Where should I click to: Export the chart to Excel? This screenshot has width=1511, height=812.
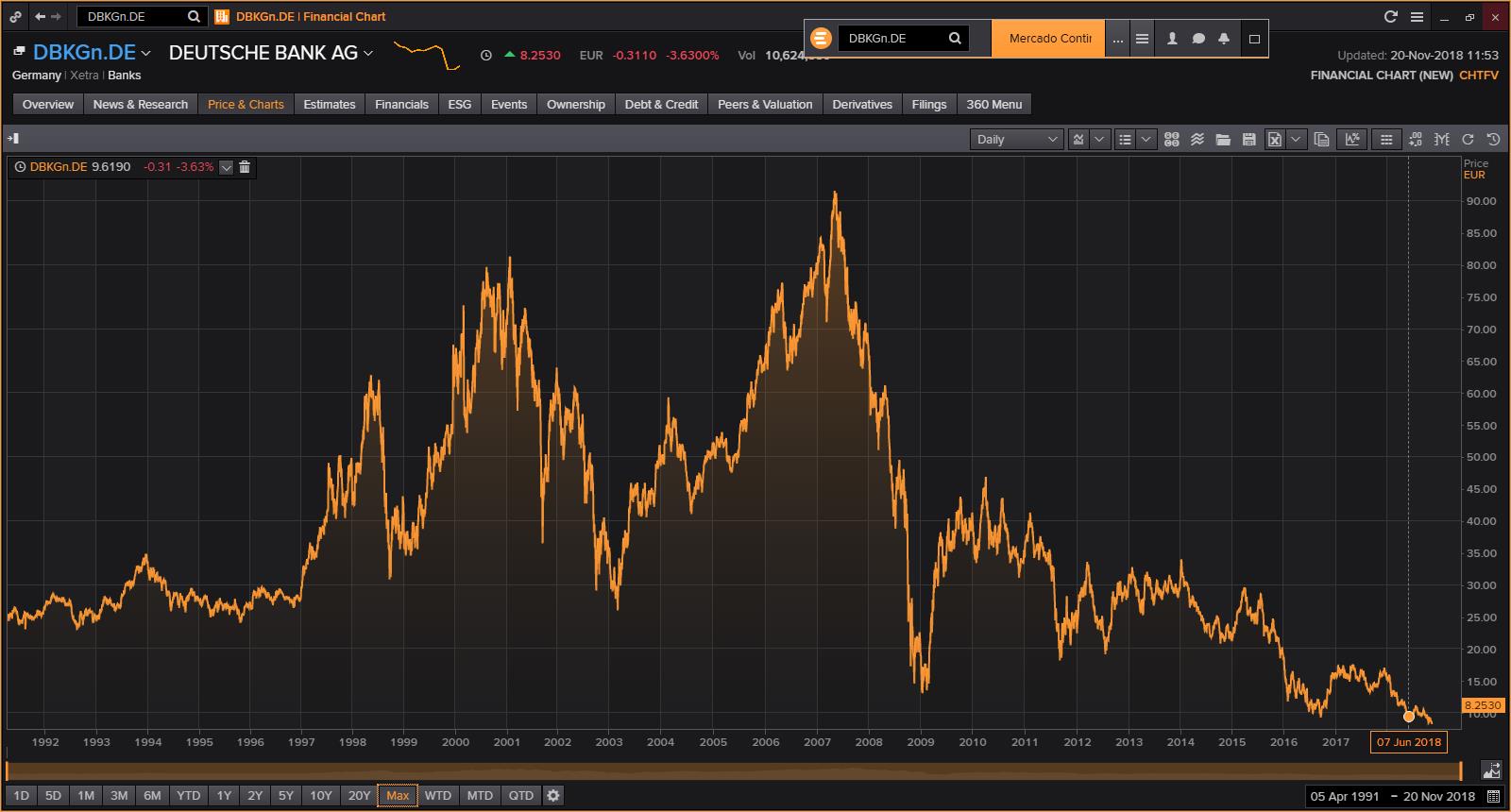(x=1275, y=139)
